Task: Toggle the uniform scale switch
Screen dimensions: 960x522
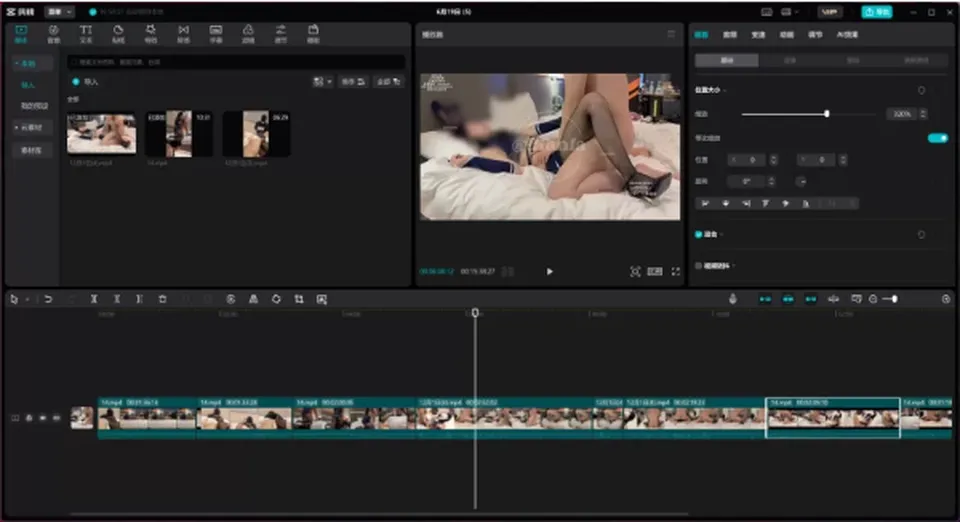Action: point(937,138)
